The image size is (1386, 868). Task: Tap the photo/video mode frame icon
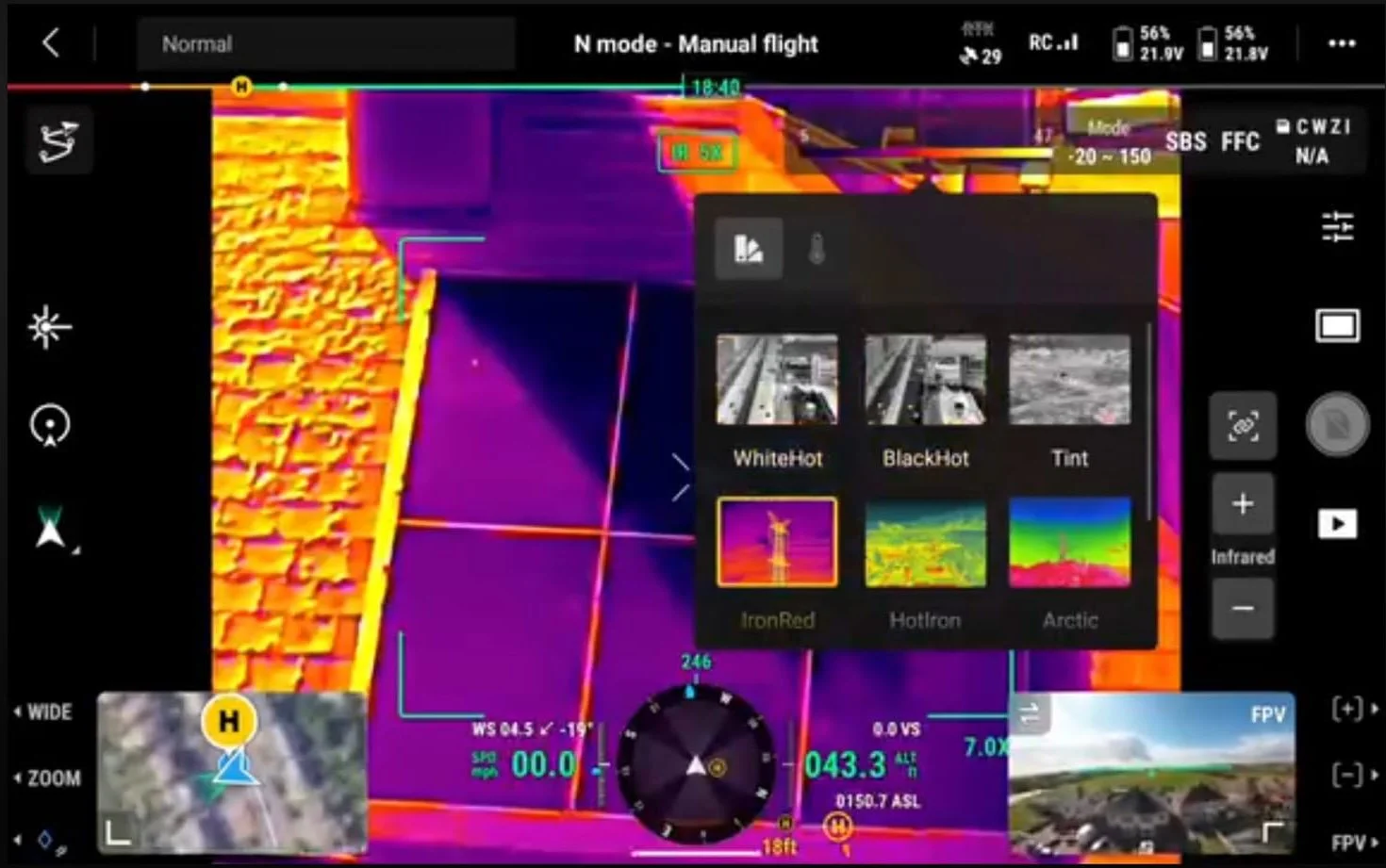[x=1337, y=326]
